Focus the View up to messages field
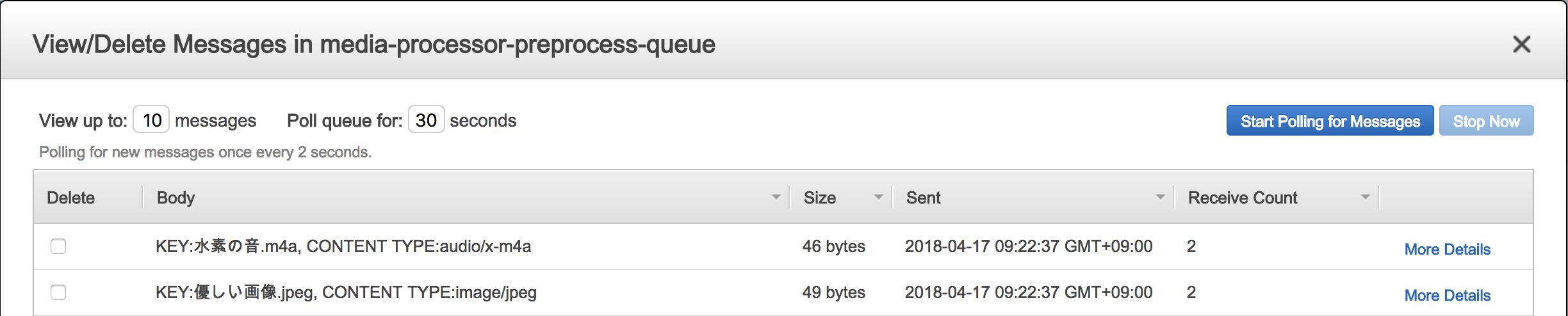 [x=151, y=120]
